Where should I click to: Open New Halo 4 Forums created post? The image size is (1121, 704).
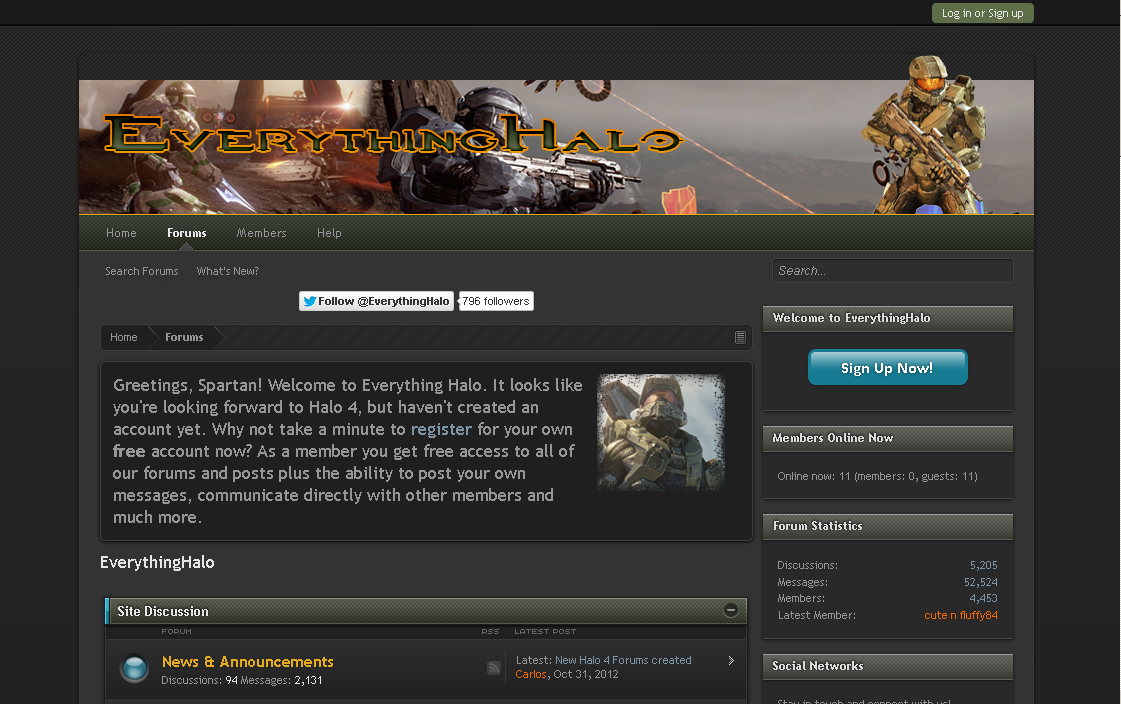tap(623, 660)
